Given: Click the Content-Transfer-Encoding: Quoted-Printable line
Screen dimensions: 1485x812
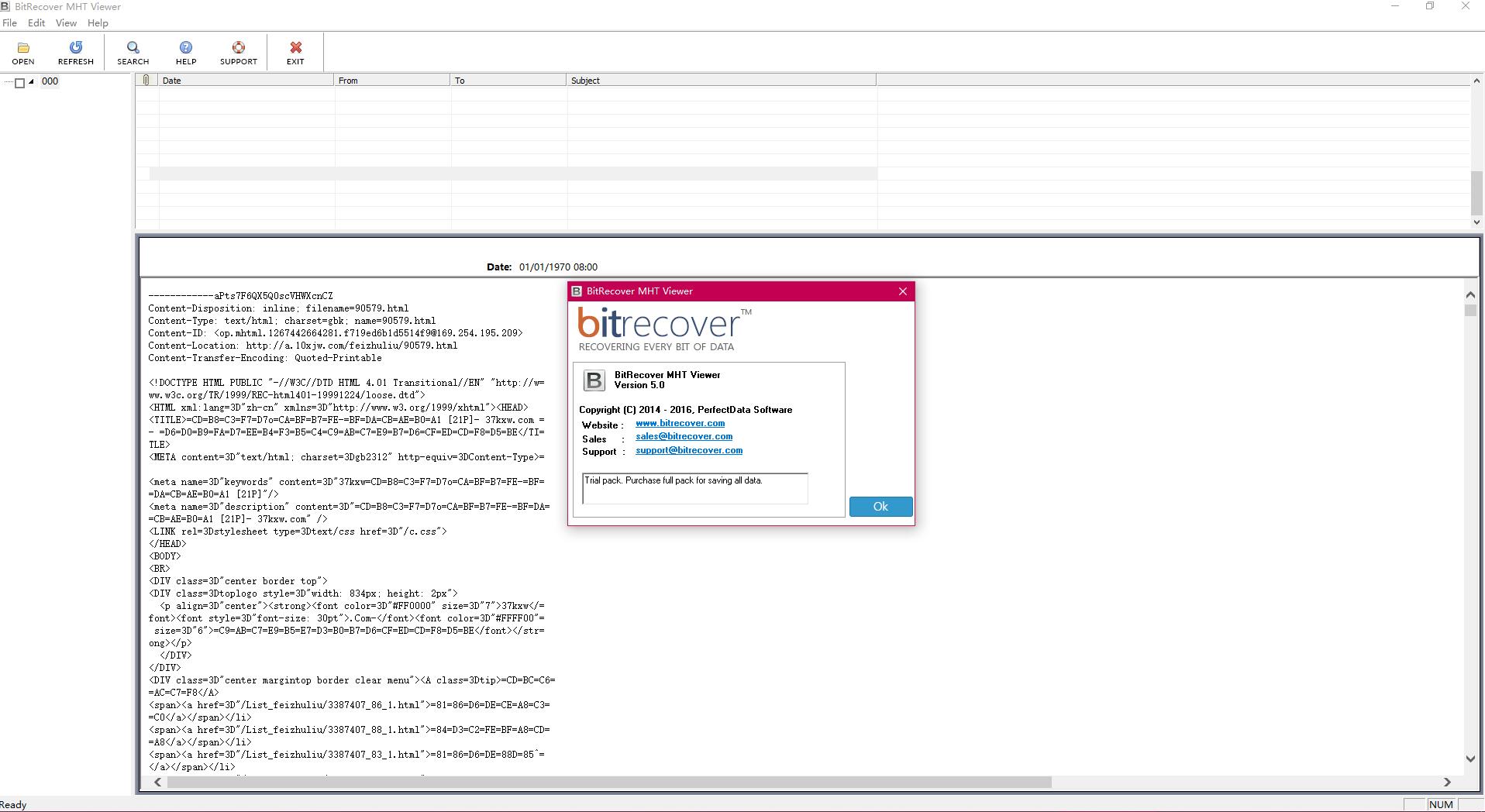Looking at the screenshot, I should click(265, 358).
